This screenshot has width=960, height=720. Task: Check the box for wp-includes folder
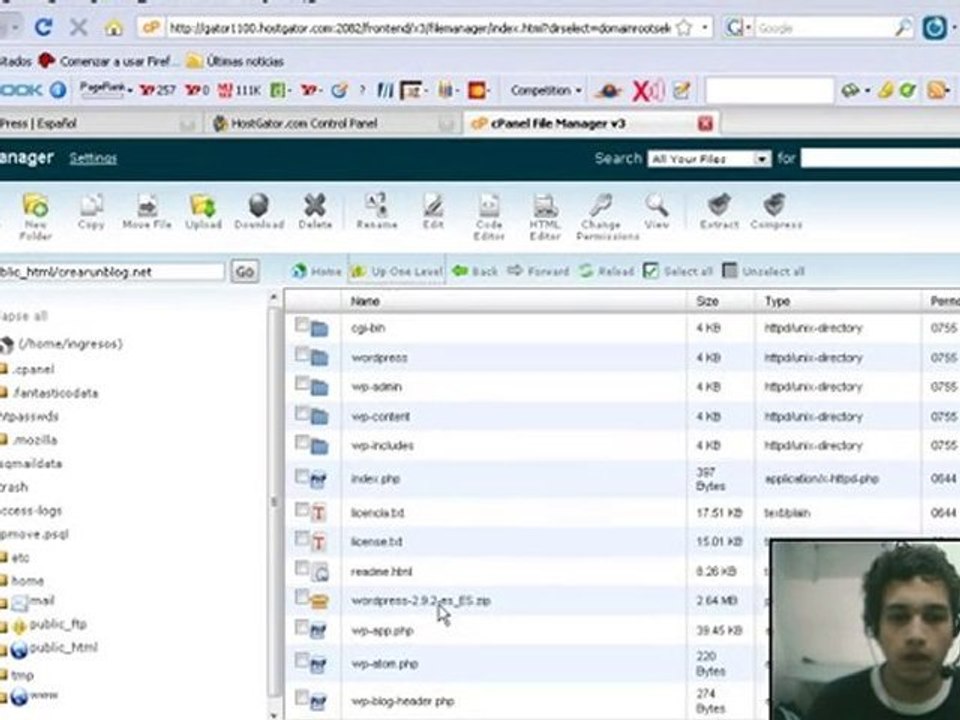301,442
